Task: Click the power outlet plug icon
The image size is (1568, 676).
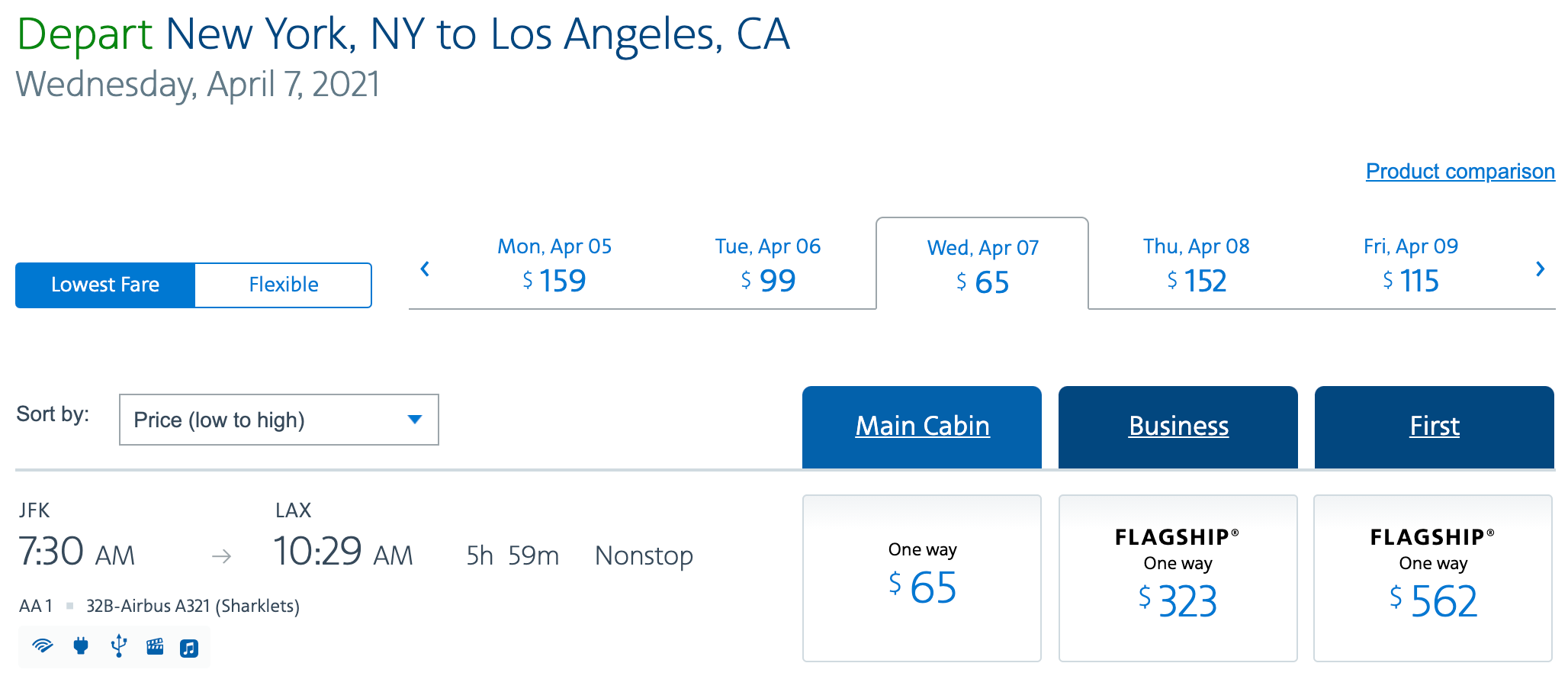Action: tap(81, 647)
